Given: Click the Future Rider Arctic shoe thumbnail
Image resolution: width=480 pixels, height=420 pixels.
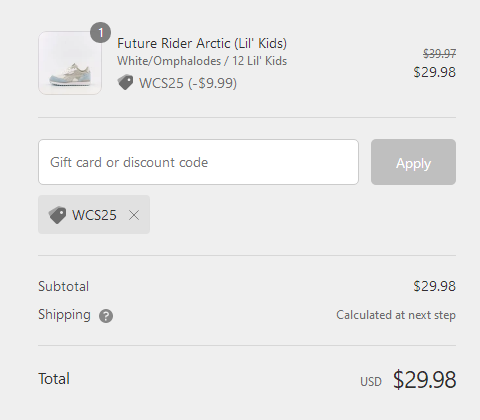Looking at the screenshot, I should pos(70,63).
